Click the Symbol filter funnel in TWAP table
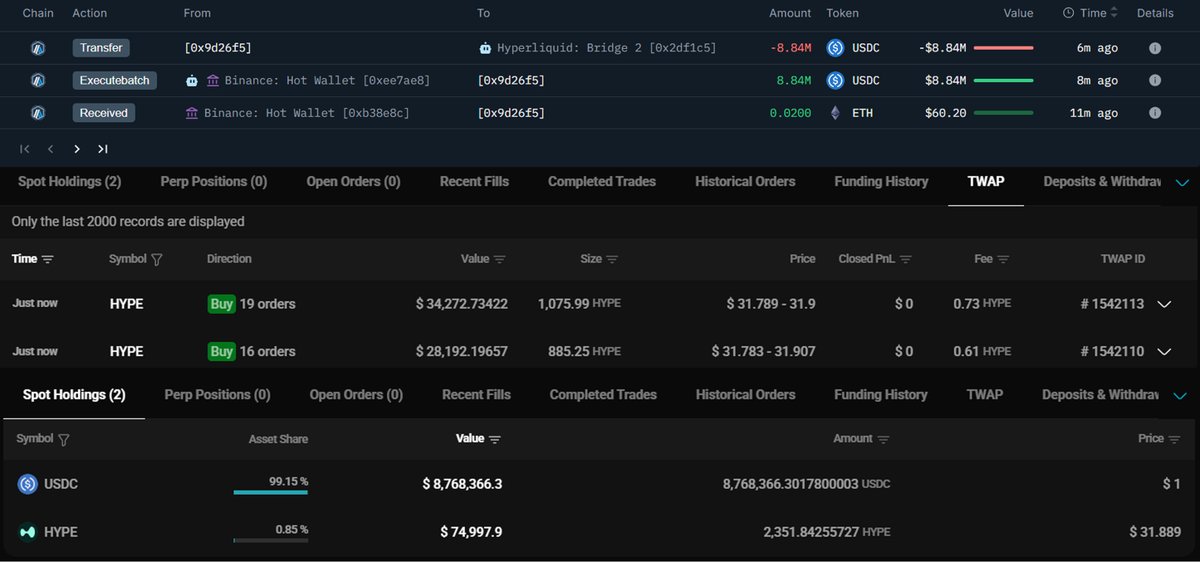Screen dimensions: 1200x562 156,259
